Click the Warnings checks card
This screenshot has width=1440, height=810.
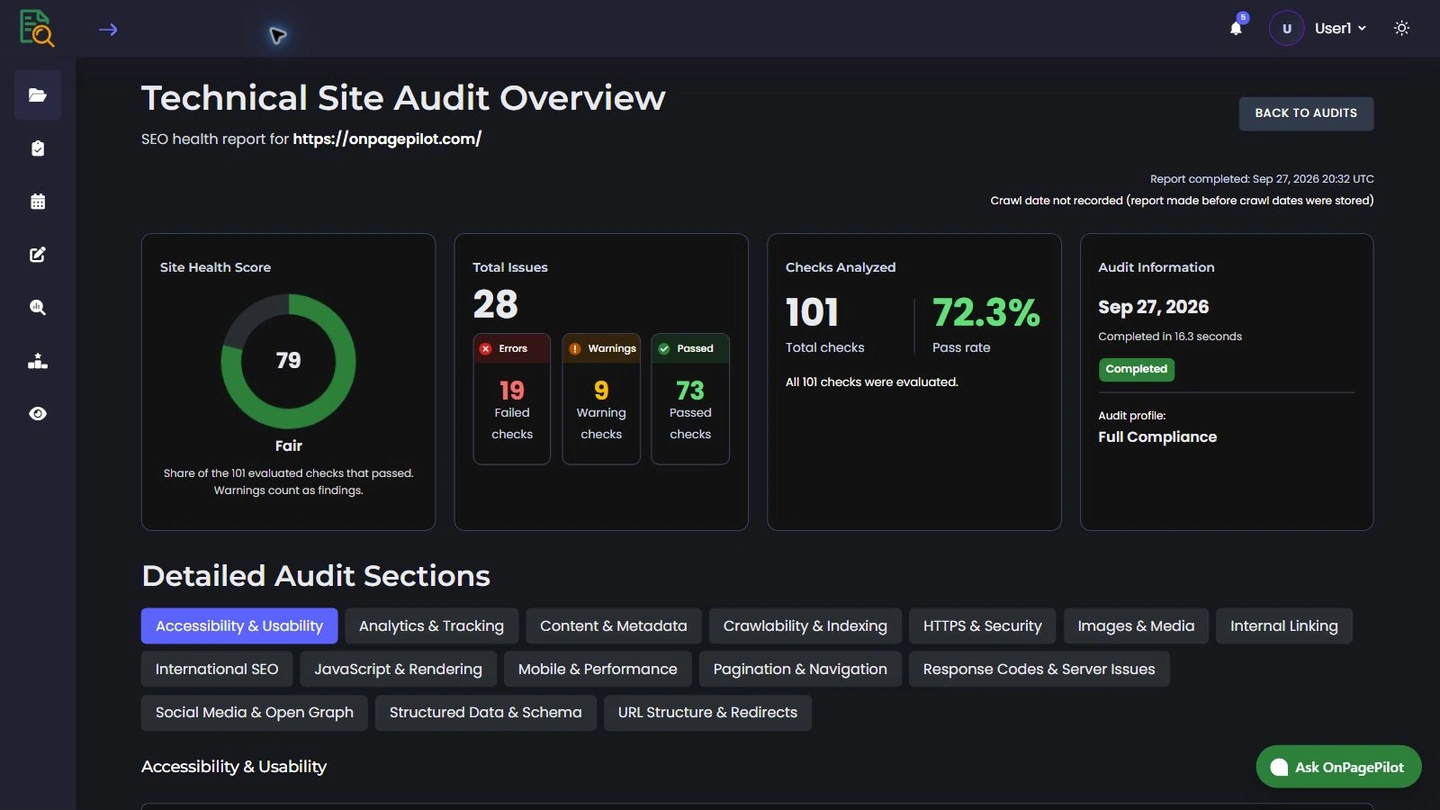(601, 399)
